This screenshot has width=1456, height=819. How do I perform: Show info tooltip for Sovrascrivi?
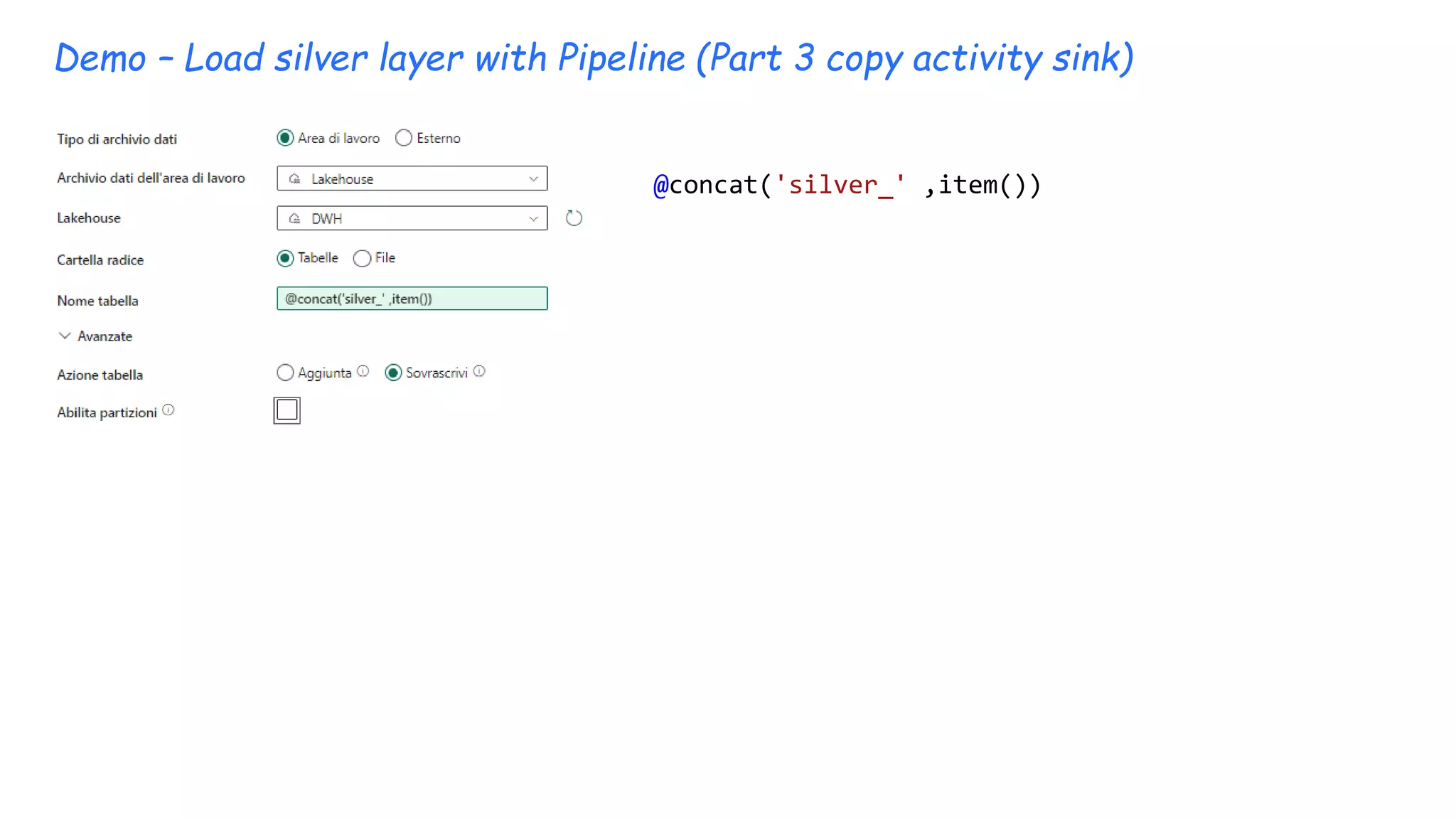click(479, 371)
